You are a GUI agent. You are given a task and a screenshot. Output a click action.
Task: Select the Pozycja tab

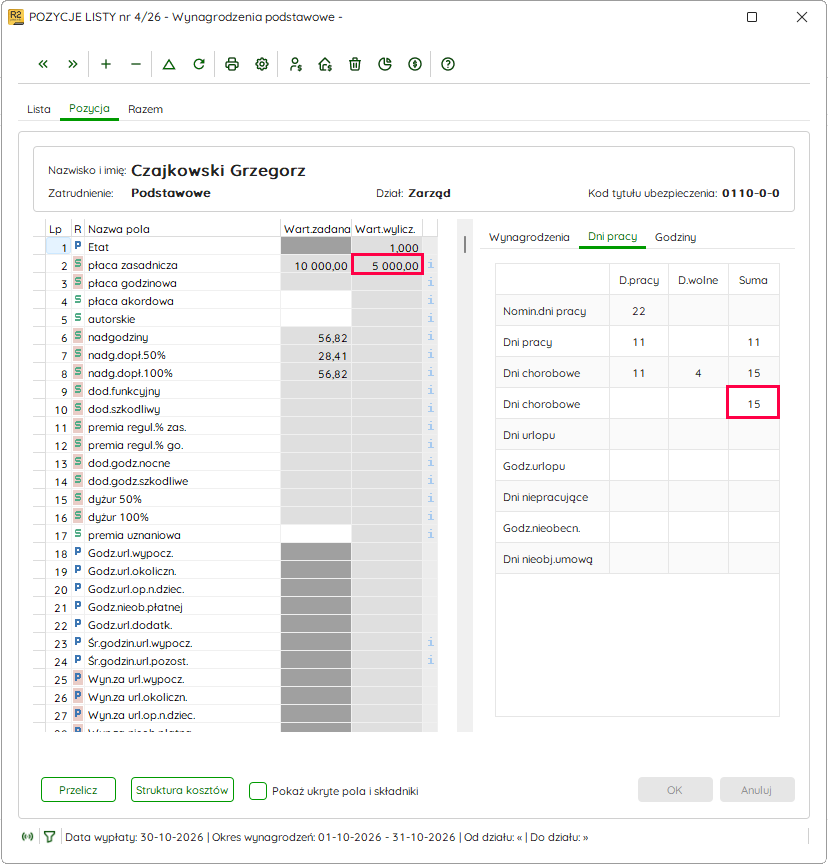tap(89, 109)
